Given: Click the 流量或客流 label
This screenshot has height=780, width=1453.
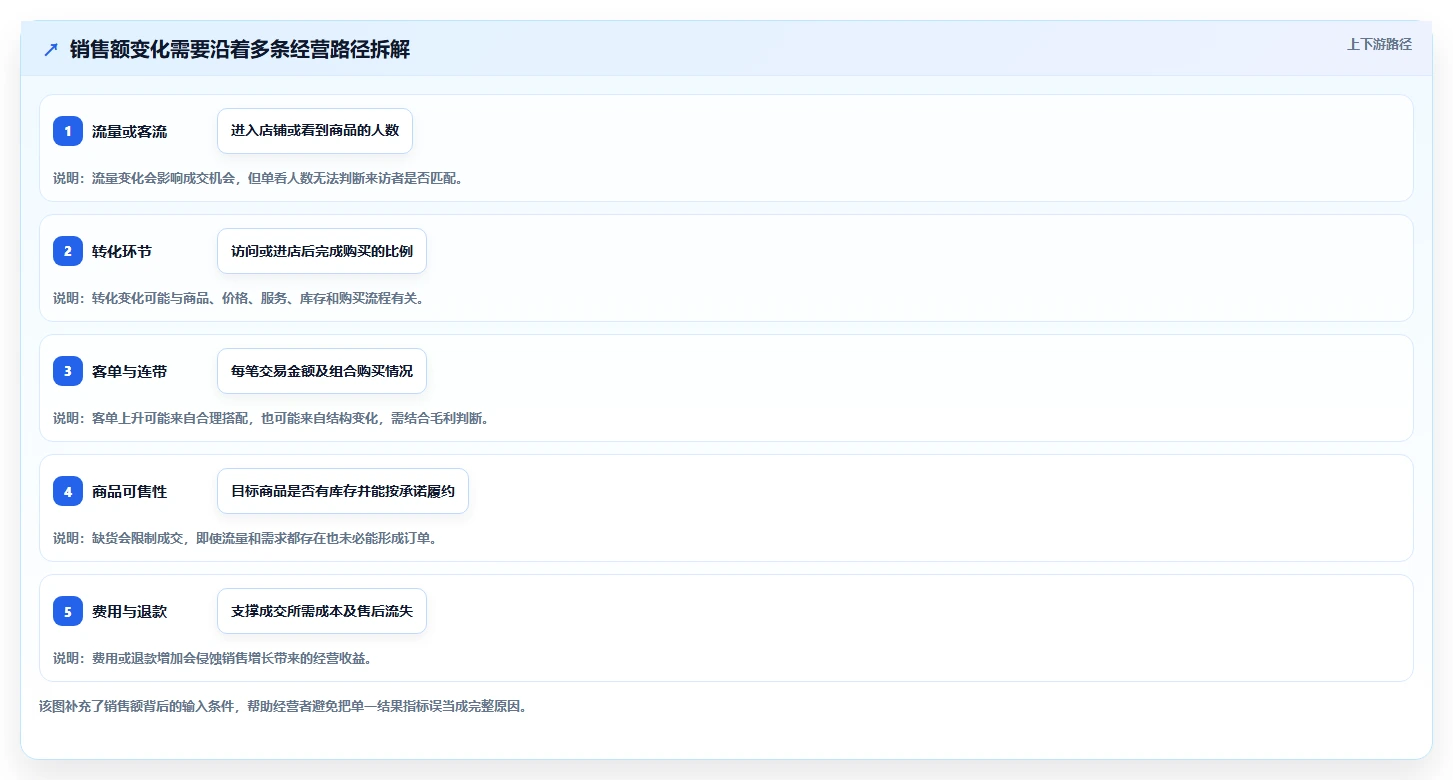Looking at the screenshot, I should [129, 131].
